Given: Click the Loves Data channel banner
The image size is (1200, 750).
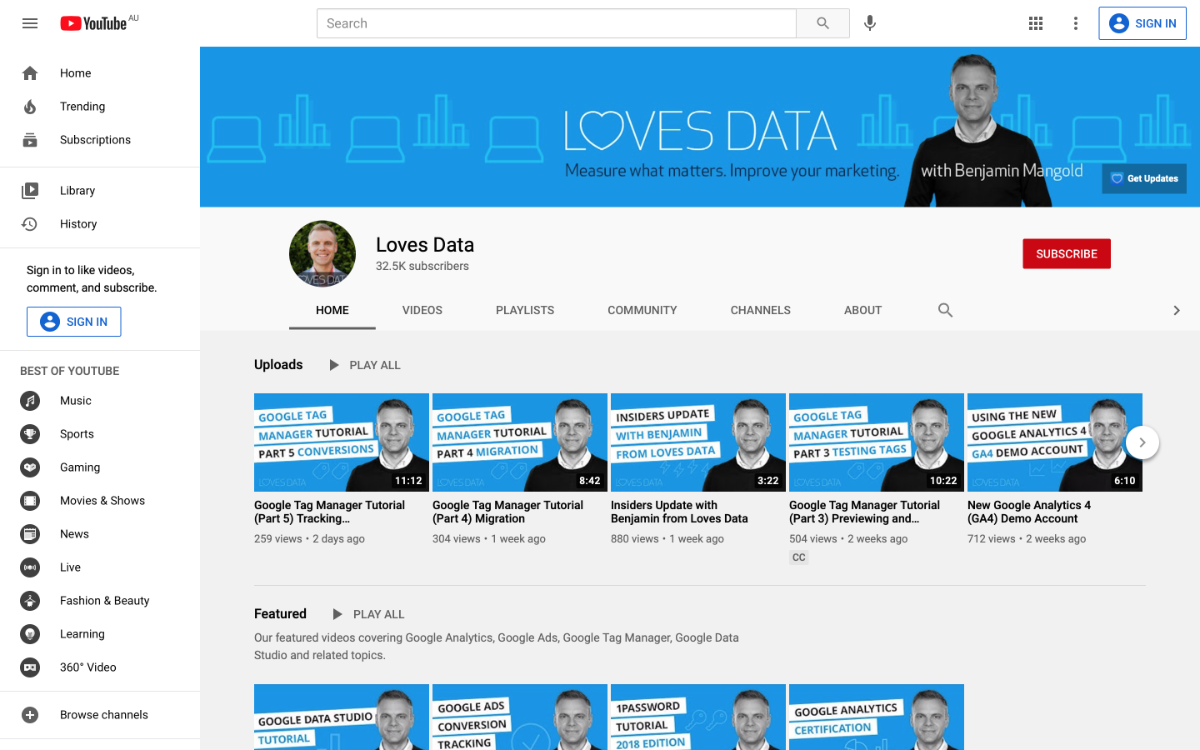Looking at the screenshot, I should tap(699, 127).
